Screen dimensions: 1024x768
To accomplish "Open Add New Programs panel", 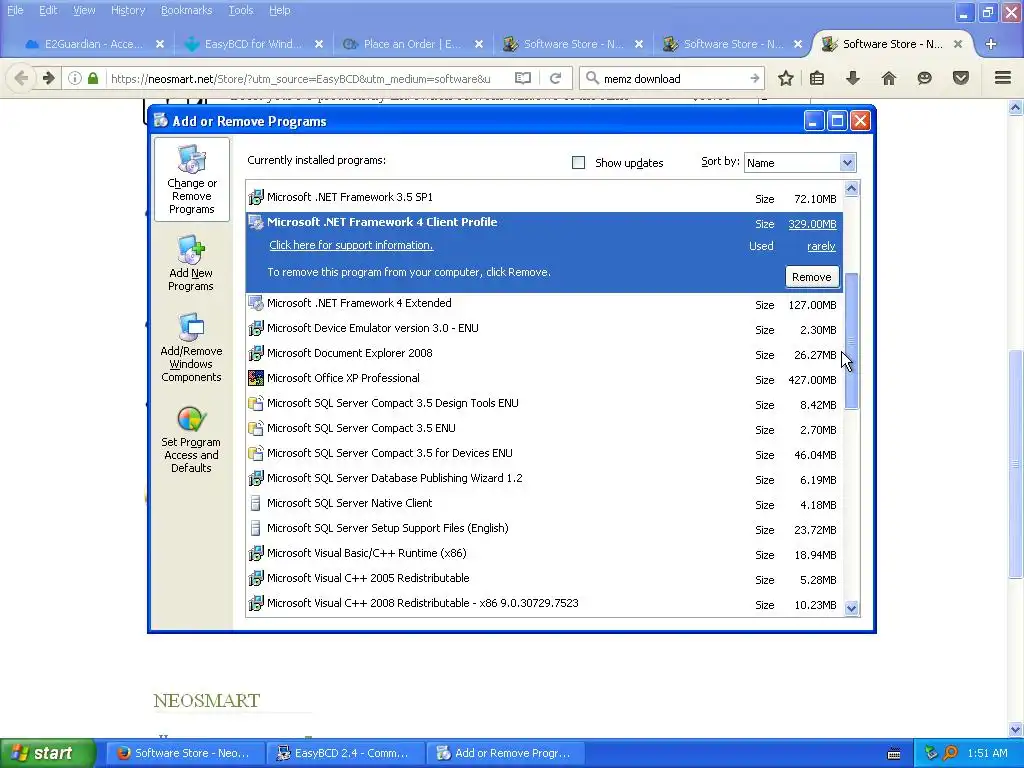I will pos(191,264).
